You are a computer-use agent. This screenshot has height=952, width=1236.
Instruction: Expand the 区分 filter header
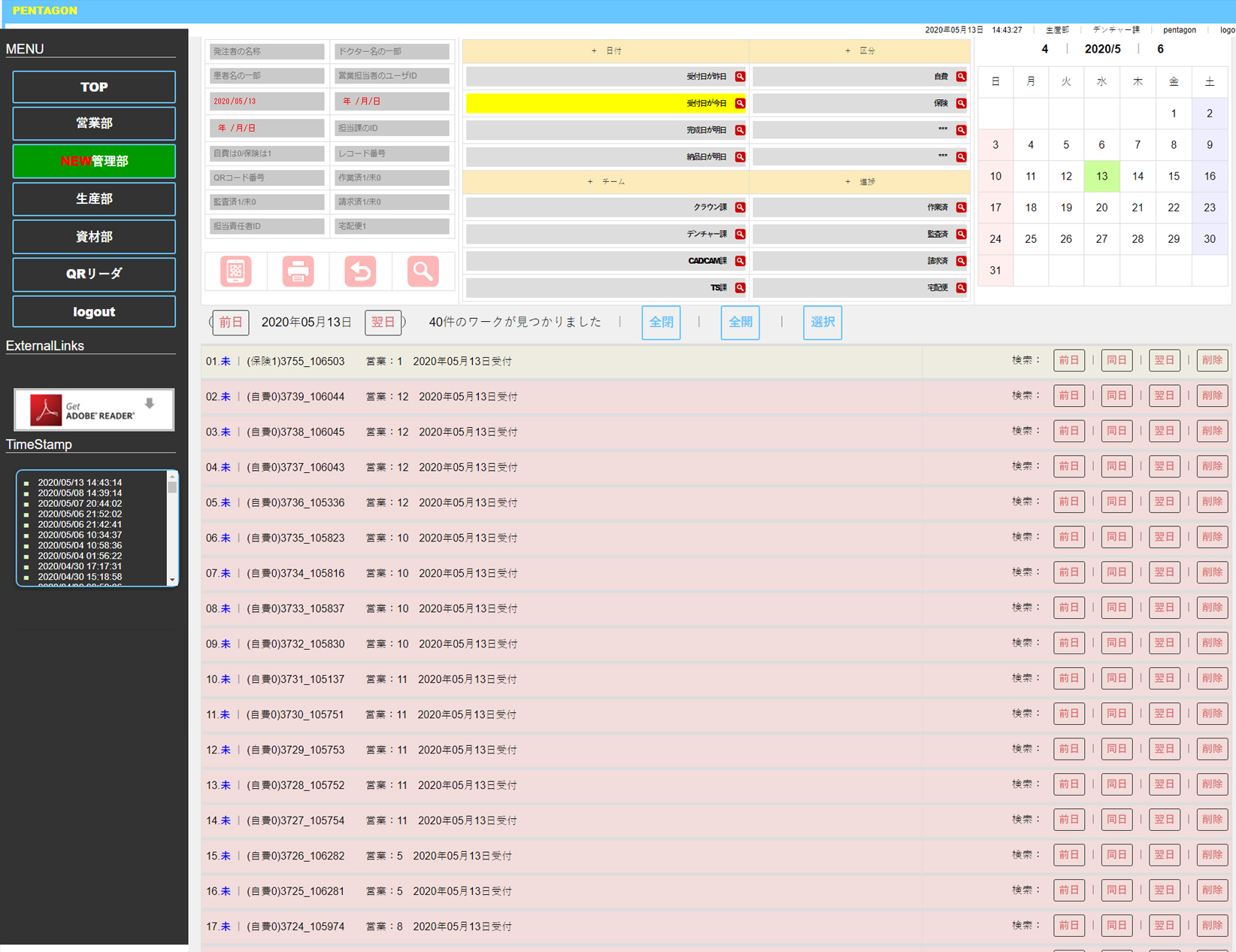pyautogui.click(x=859, y=51)
